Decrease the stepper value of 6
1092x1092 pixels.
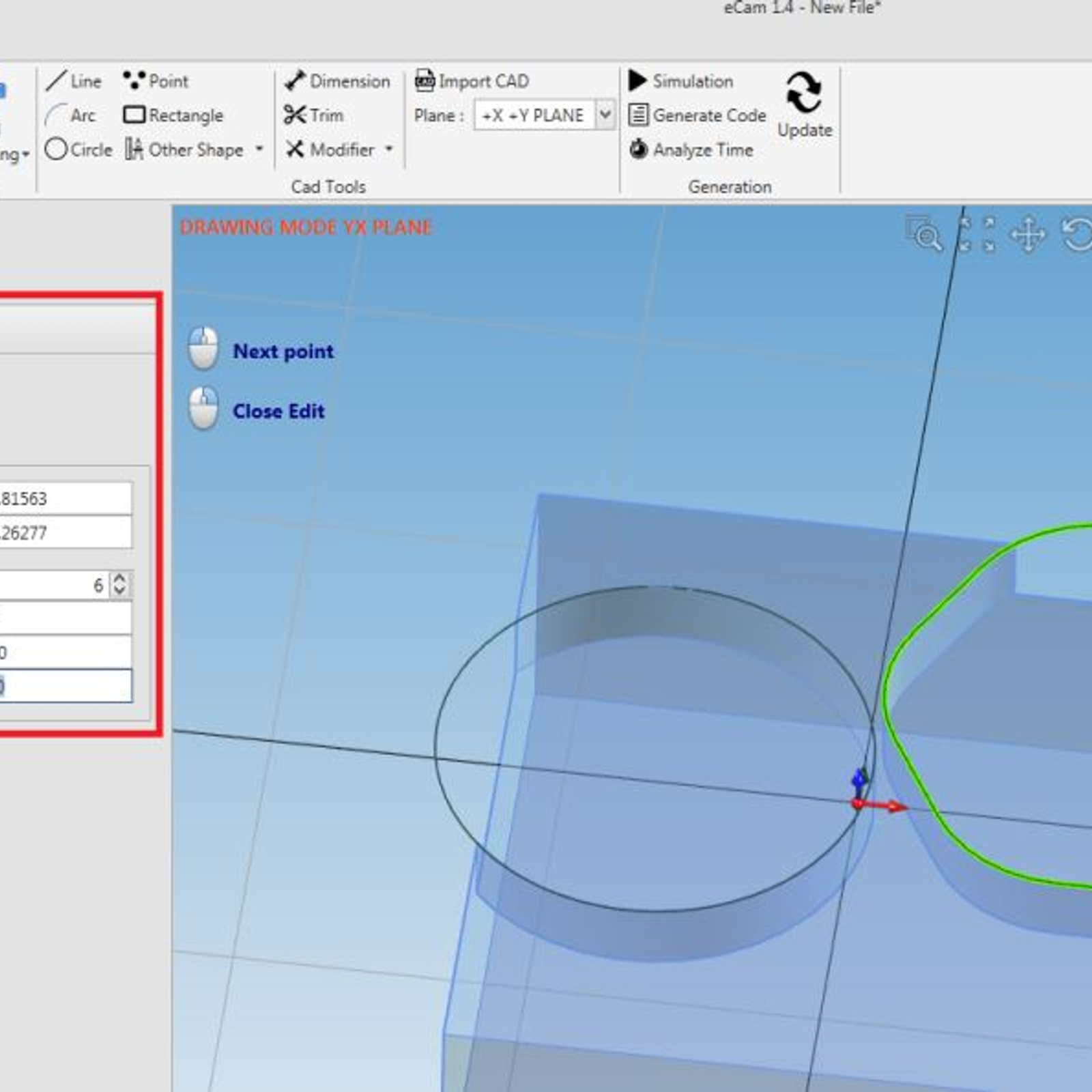pyautogui.click(x=120, y=591)
